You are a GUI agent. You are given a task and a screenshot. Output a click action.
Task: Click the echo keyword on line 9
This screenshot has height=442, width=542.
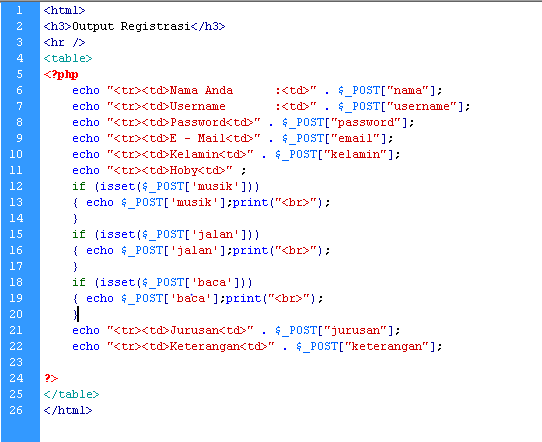click(x=86, y=139)
